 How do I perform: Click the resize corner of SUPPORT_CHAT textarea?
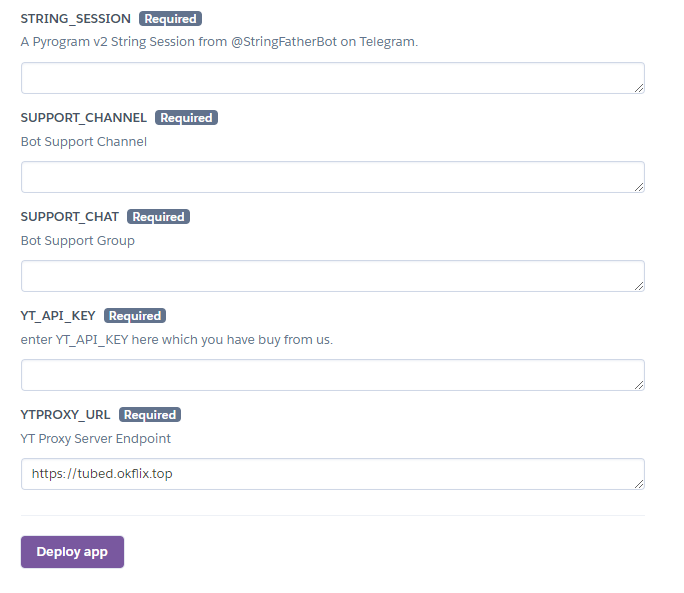pos(638,285)
